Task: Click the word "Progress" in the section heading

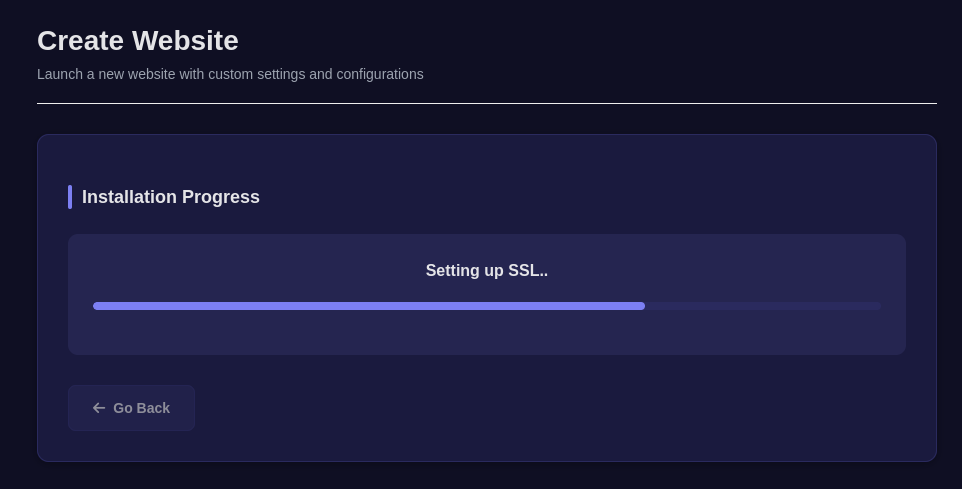Action: coord(219,197)
